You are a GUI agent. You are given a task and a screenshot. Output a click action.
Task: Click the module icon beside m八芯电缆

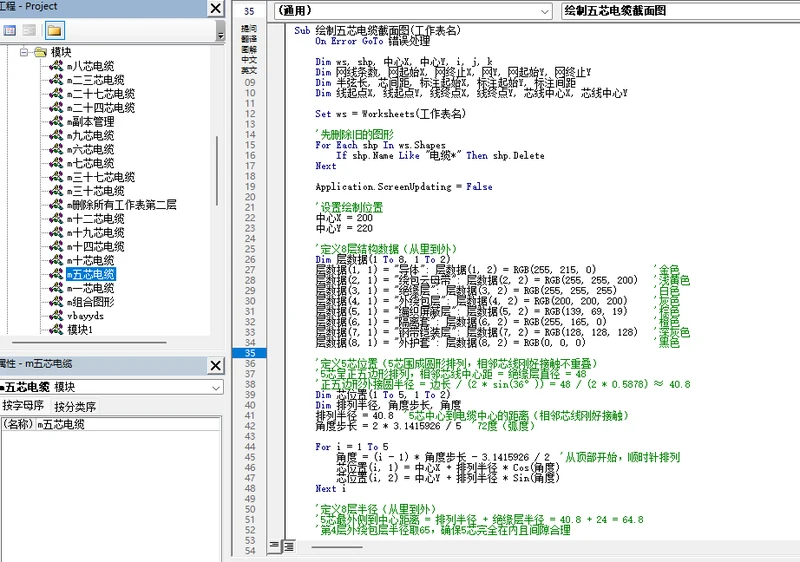[56, 66]
